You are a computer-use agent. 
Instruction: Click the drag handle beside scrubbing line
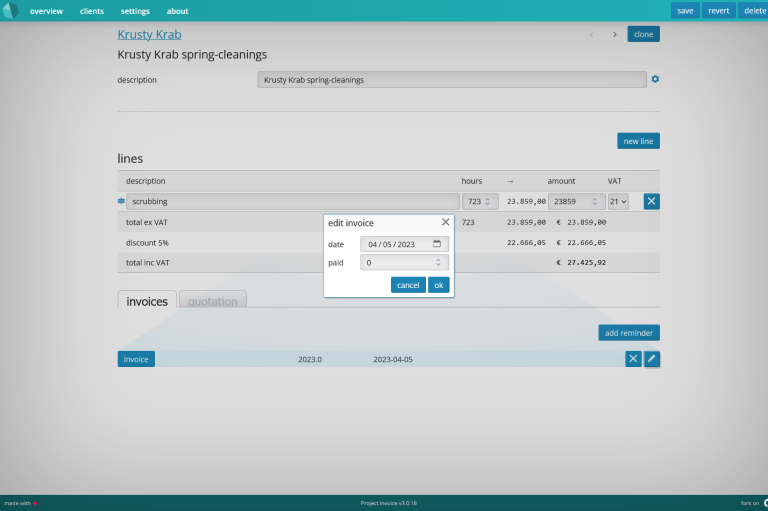pyautogui.click(x=121, y=201)
